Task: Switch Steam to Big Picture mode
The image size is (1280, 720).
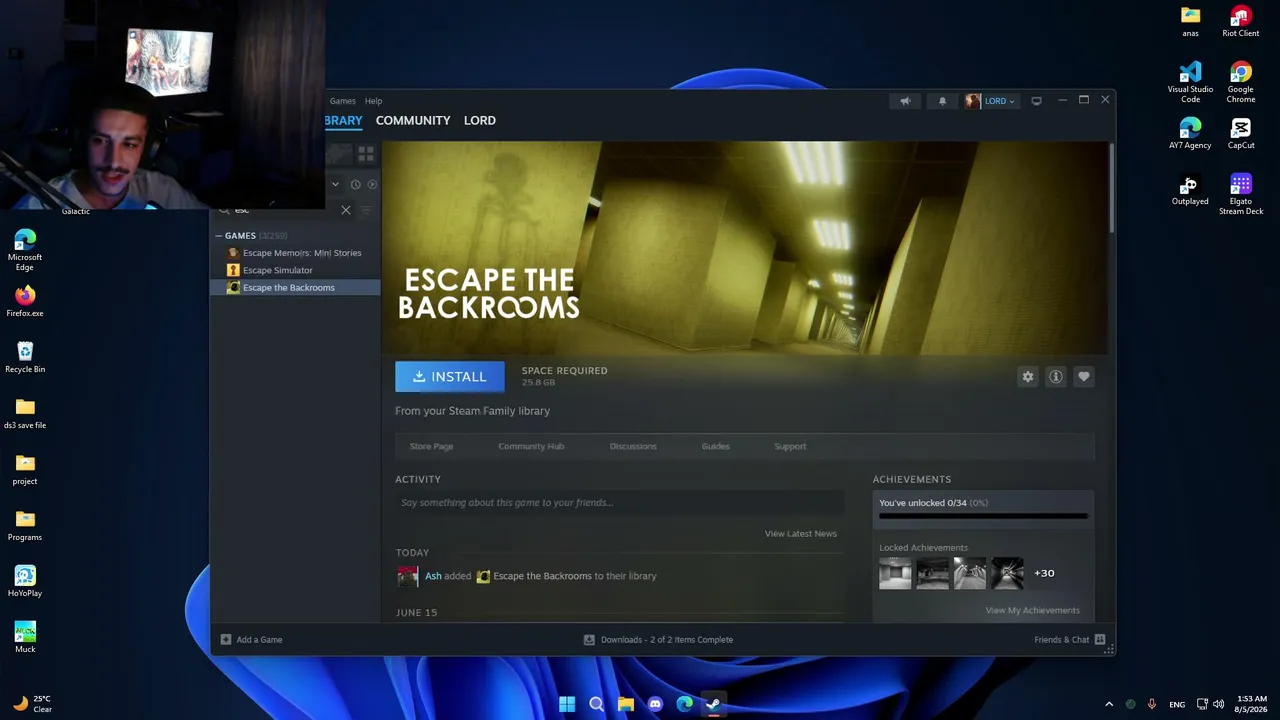Action: [1036, 101]
